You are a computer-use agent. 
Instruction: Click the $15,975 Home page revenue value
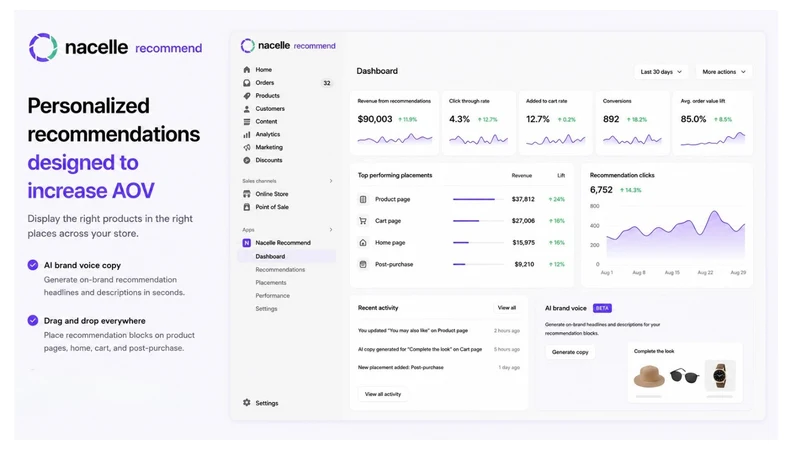[x=523, y=242]
